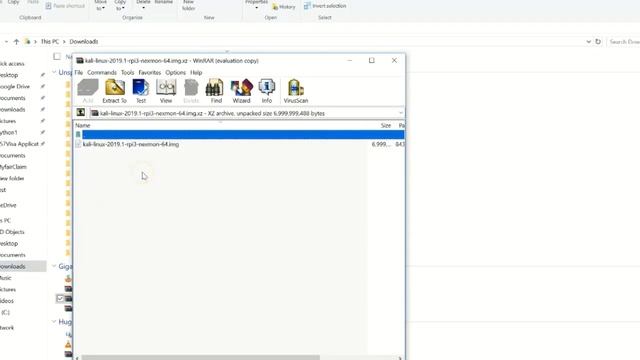Viewport: 640px width, 360px height.
Task: Open the Commands menu in WinRAR
Action: 102,73
